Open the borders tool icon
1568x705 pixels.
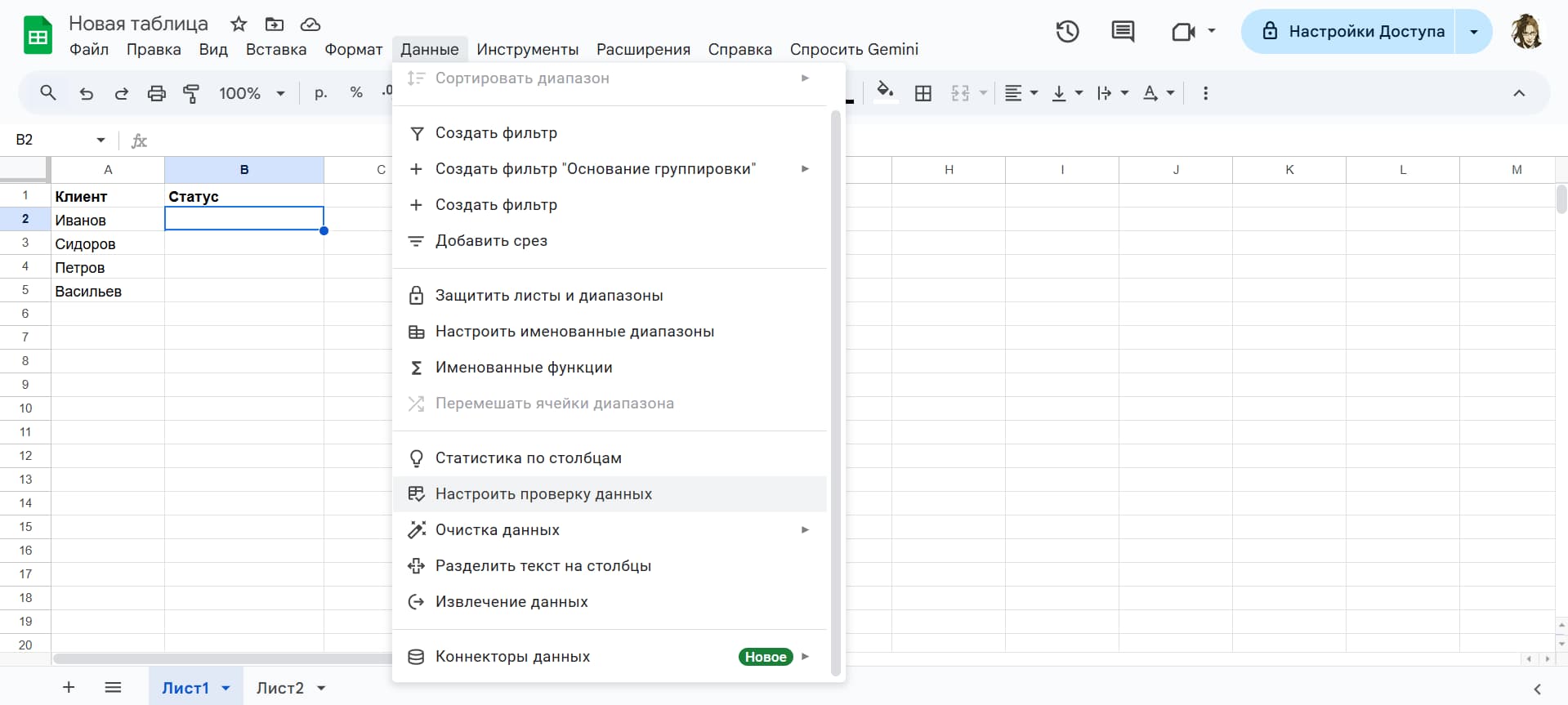point(923,93)
